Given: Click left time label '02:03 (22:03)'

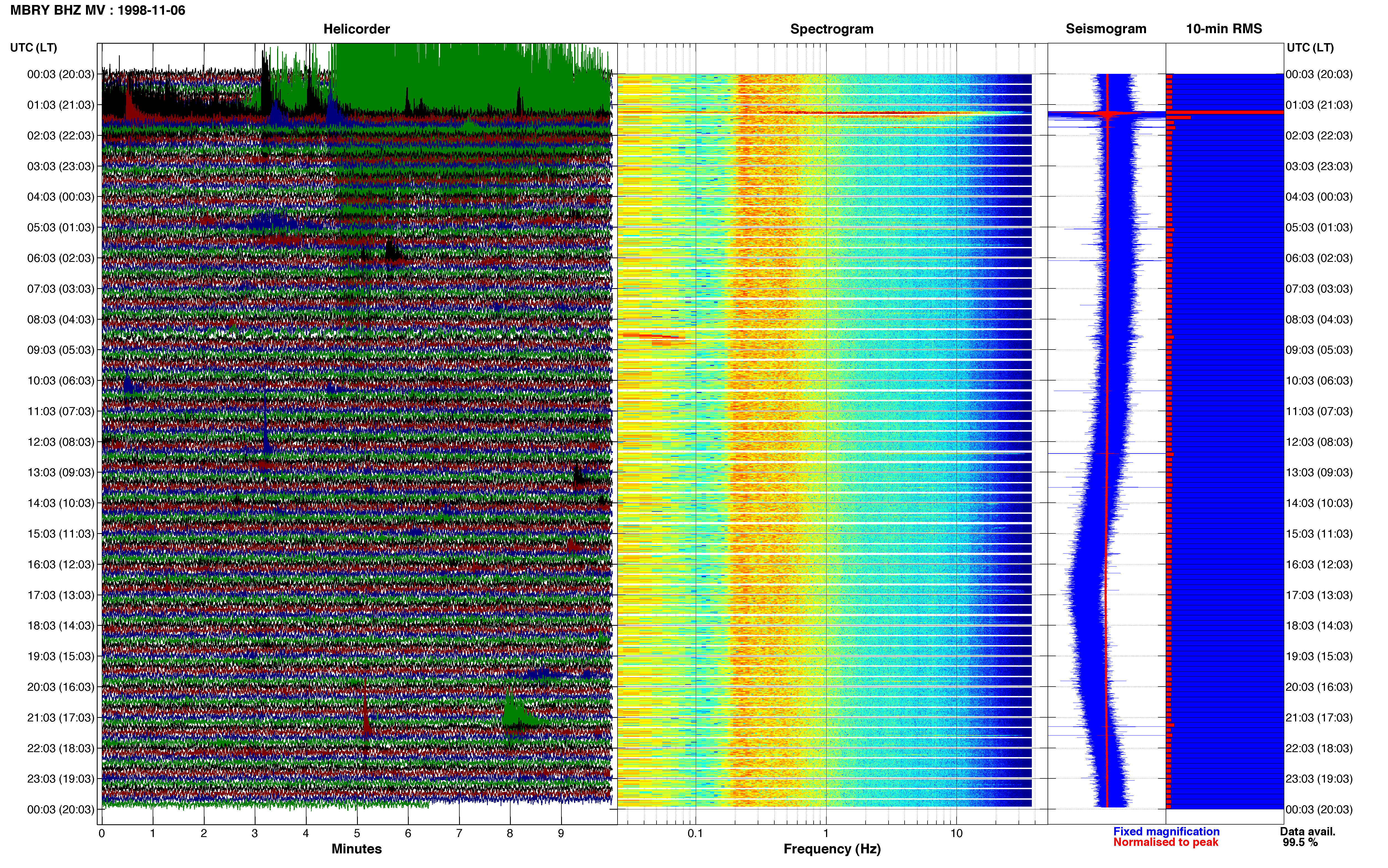Looking at the screenshot, I should click(x=61, y=135).
